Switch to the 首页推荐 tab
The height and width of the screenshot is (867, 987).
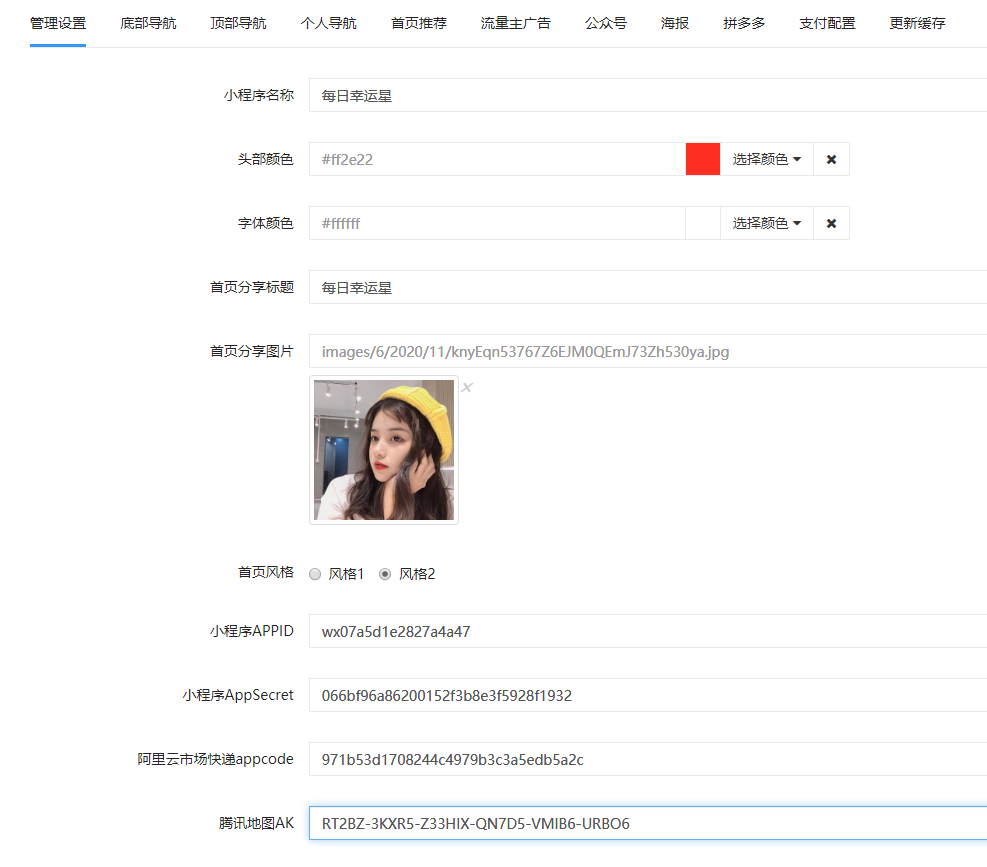pyautogui.click(x=419, y=23)
